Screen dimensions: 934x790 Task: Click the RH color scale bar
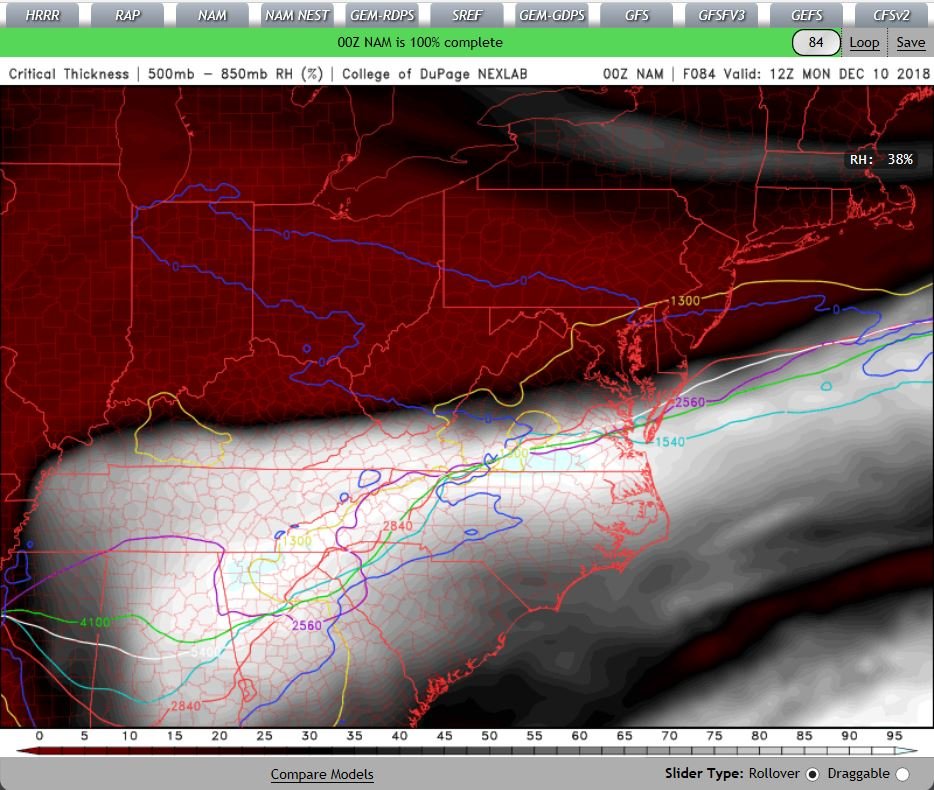(x=467, y=750)
